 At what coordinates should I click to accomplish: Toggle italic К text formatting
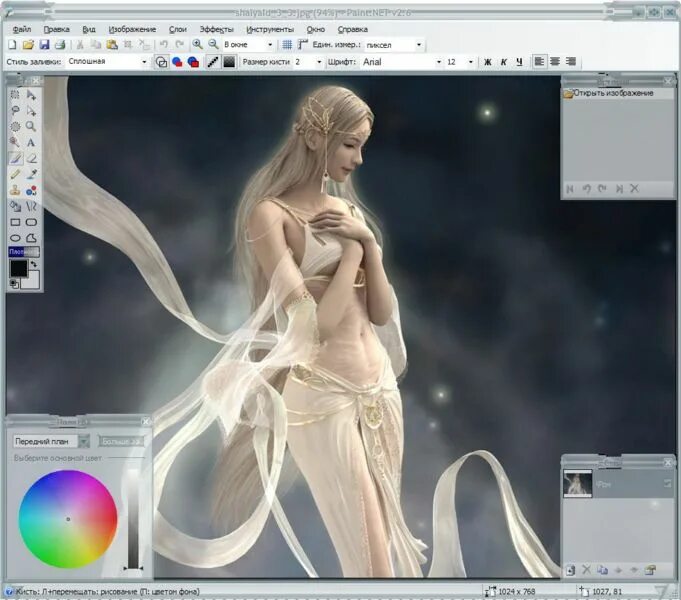[503, 62]
